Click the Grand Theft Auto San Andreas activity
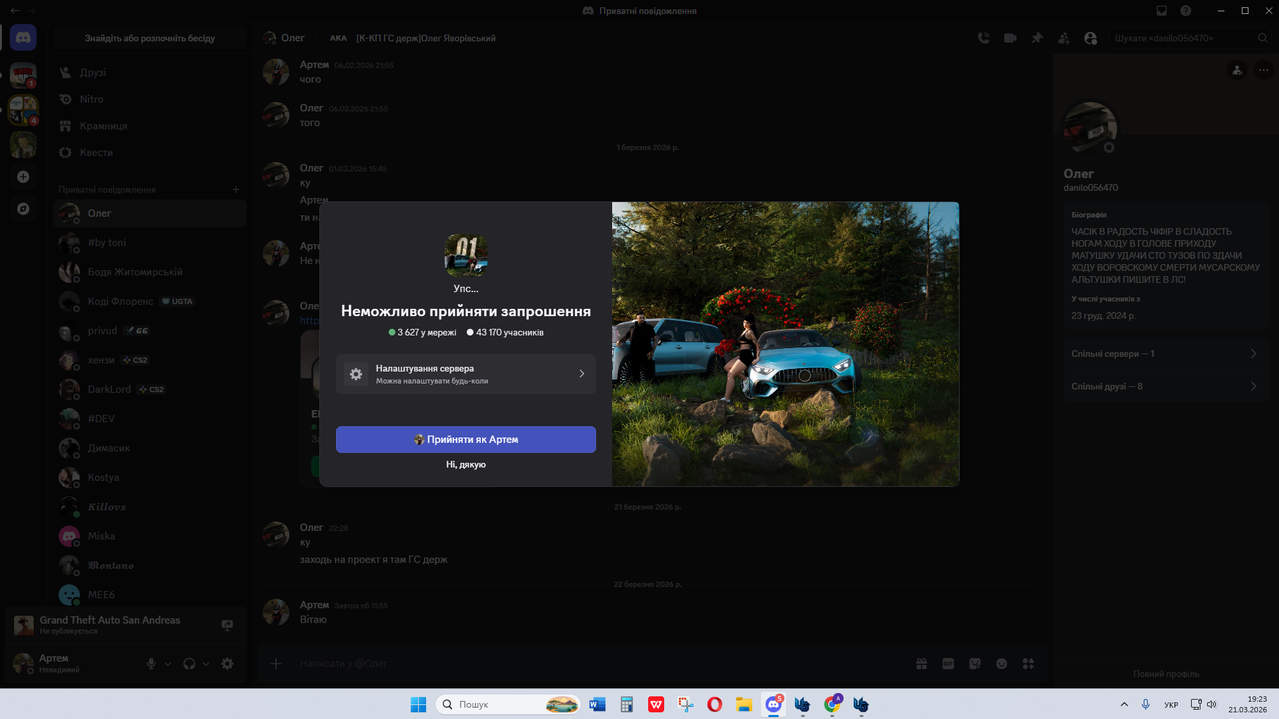Screen dimensions: 1279x719 click(110, 625)
